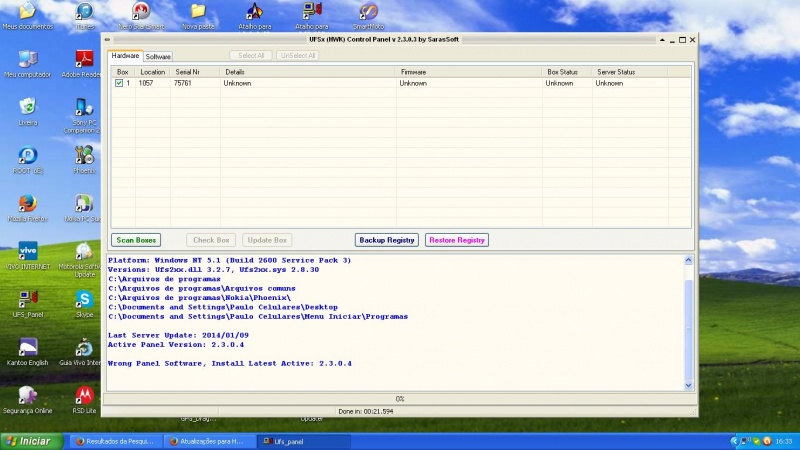This screenshot has width=800, height=450.
Task: Open the Nova pasta folder icon
Action: 198,15
